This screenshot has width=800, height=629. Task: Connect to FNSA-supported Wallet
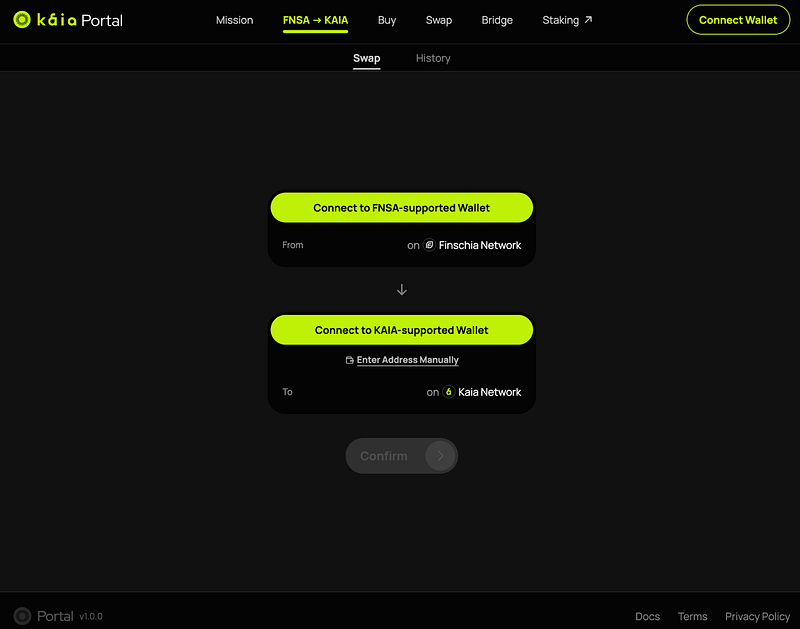click(x=402, y=208)
